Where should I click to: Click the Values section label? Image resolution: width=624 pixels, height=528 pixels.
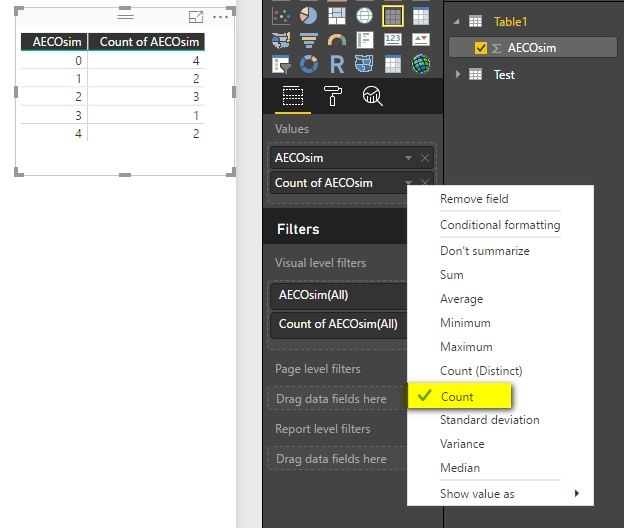tap(292, 129)
